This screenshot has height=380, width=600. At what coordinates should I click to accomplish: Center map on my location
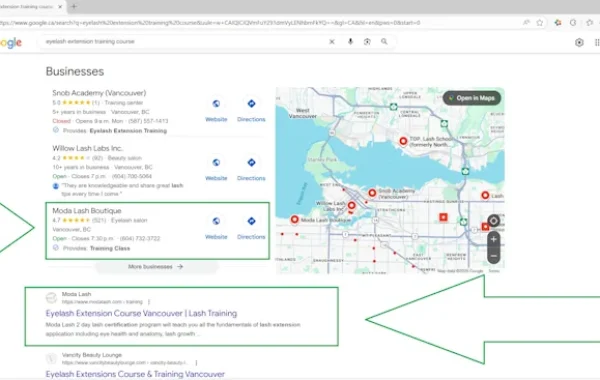[x=494, y=221]
